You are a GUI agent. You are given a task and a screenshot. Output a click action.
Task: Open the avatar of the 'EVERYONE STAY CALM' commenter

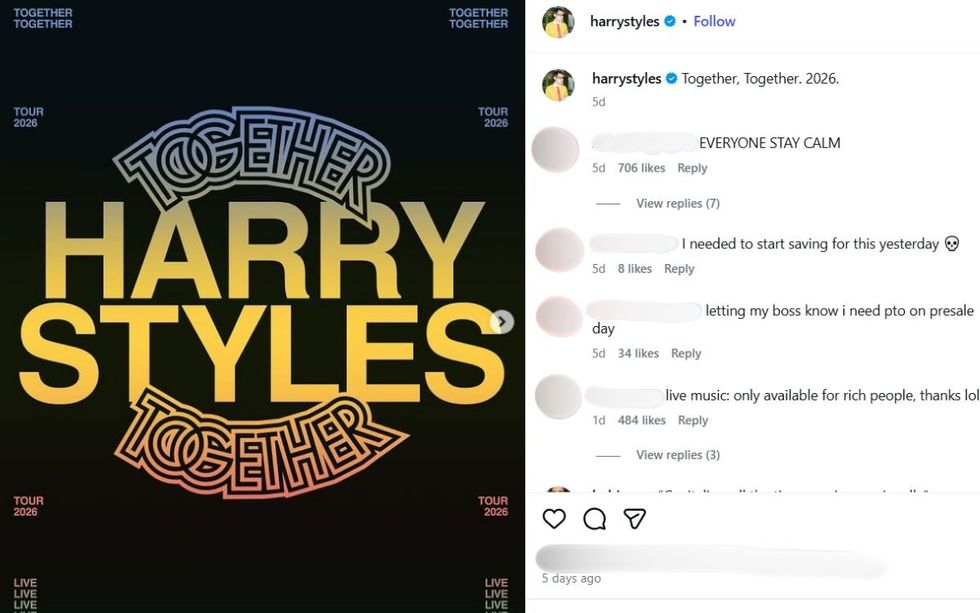click(x=557, y=150)
